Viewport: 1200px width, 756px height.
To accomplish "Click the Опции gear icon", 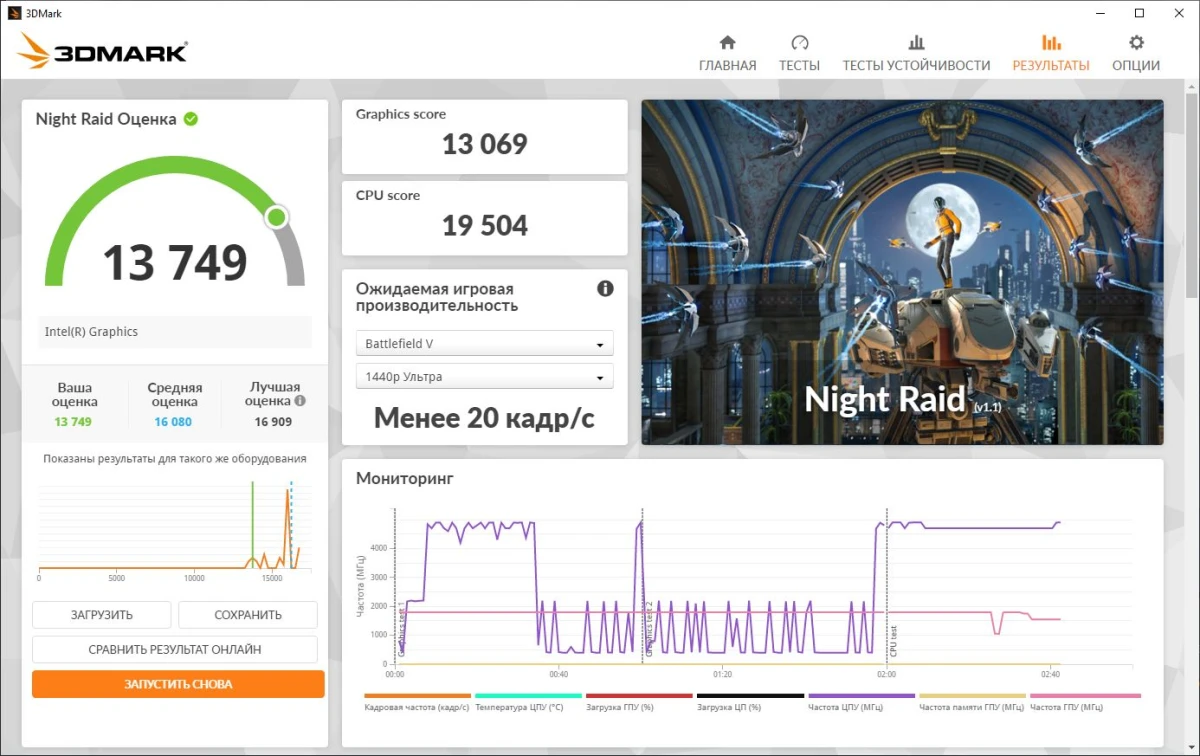I will (1136, 42).
